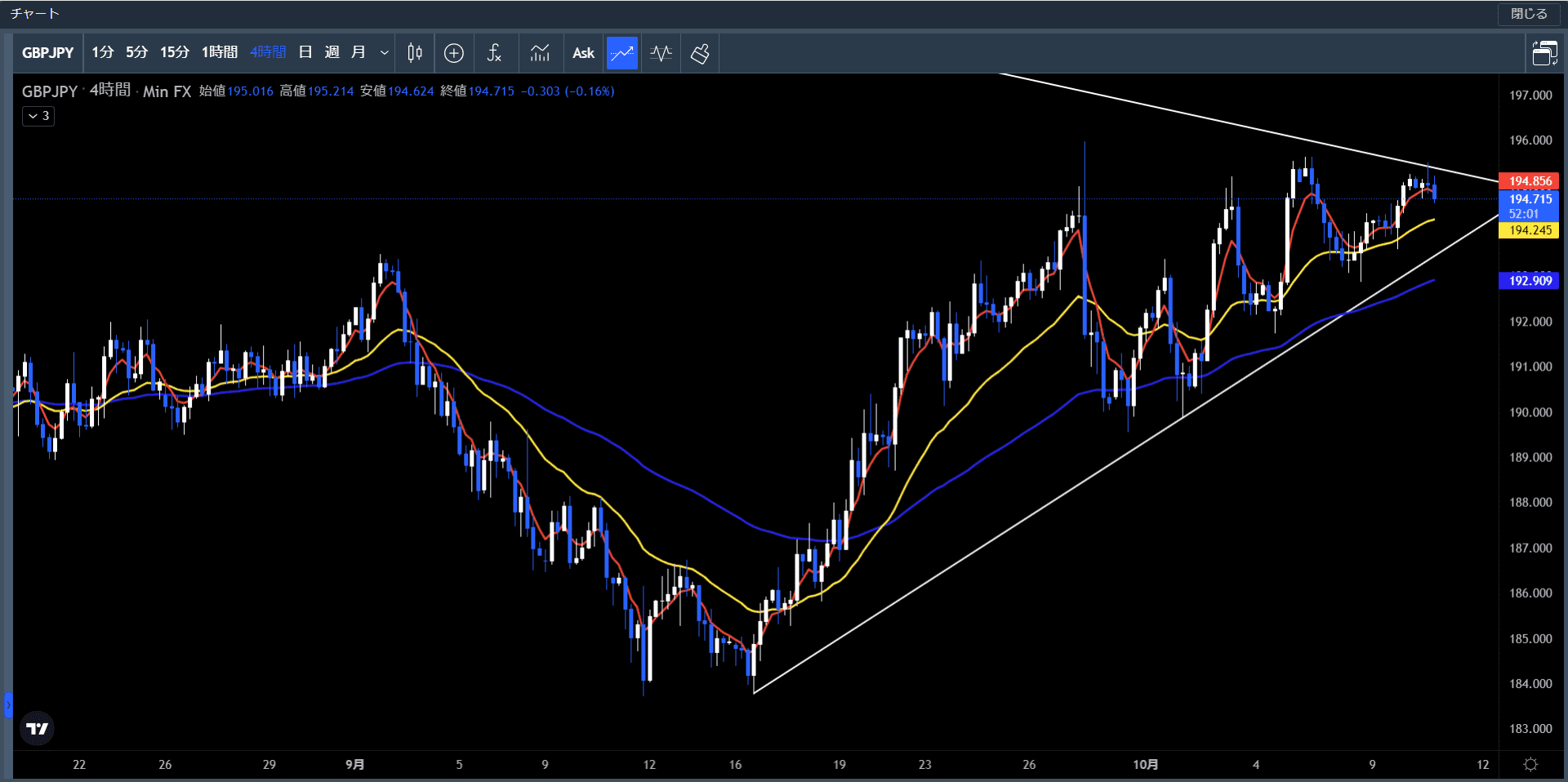Open the indicators fx function icon
Image resolution: width=1568 pixels, height=782 pixels.
(494, 53)
